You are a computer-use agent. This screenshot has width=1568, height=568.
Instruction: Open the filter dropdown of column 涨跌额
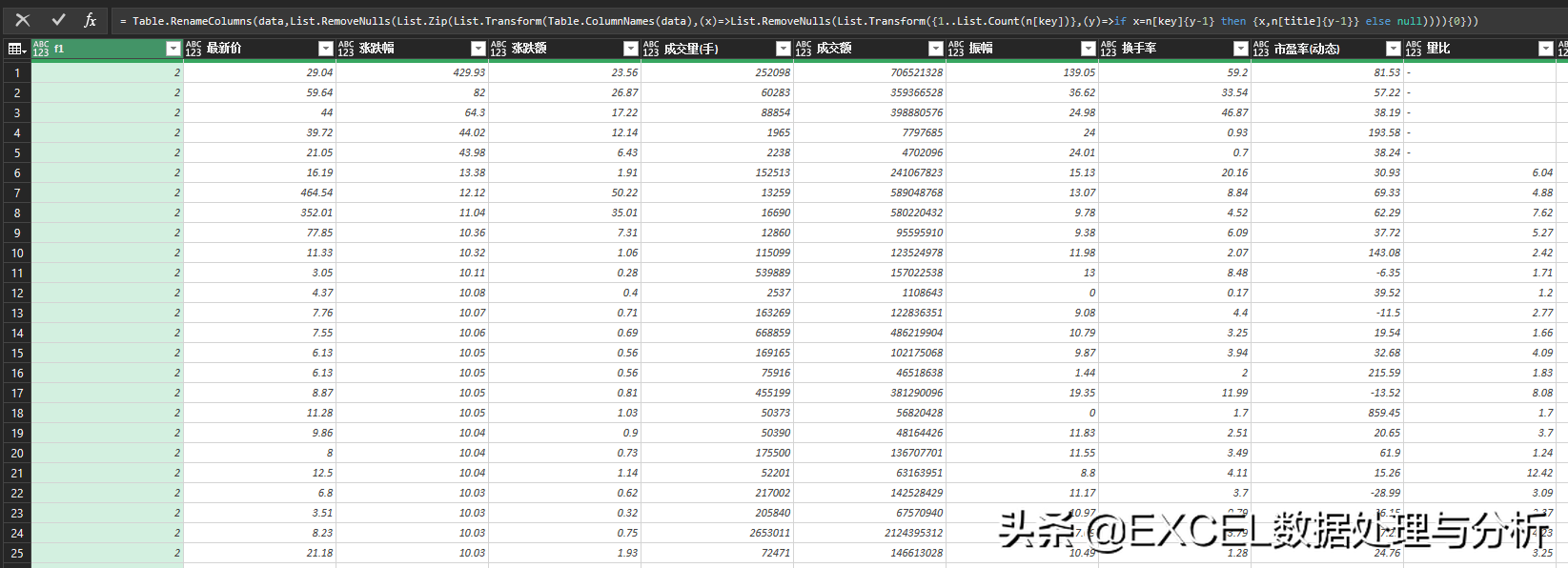(630, 49)
